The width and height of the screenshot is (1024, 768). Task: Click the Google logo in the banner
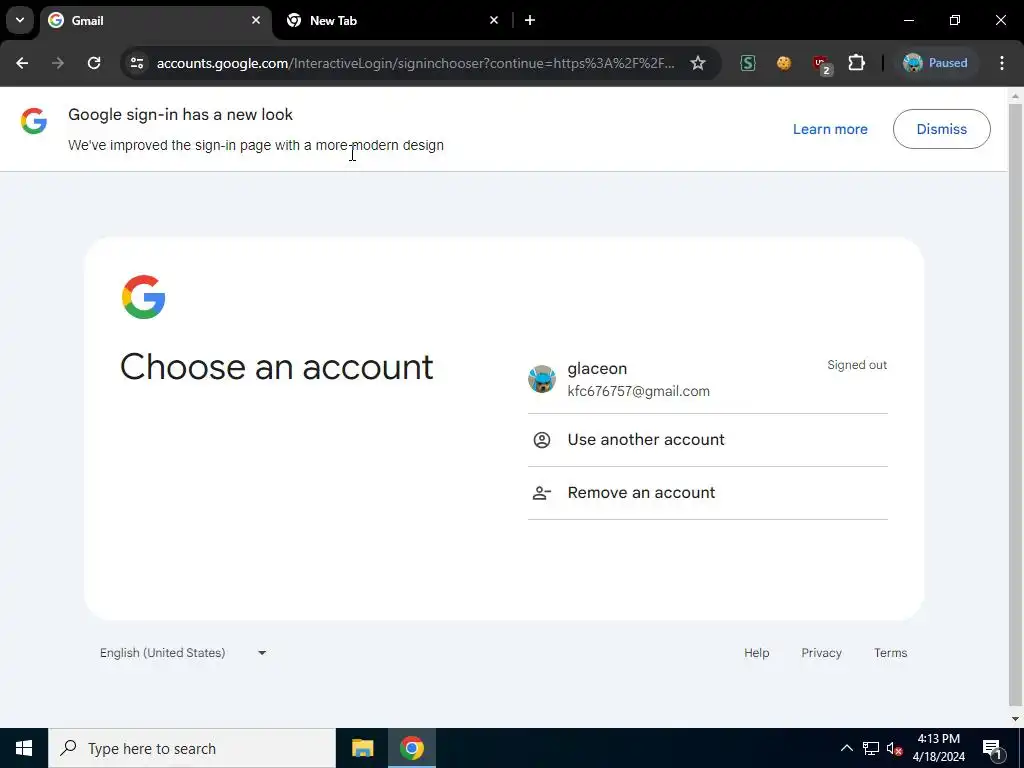34,121
